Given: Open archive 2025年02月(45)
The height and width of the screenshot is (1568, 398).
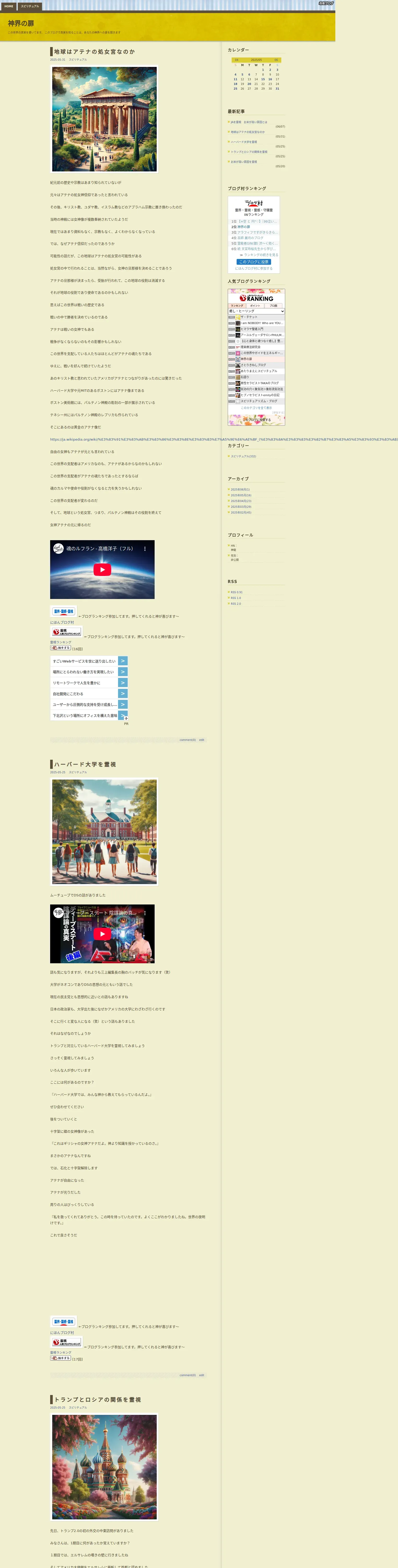Looking at the screenshot, I should 241,512.
